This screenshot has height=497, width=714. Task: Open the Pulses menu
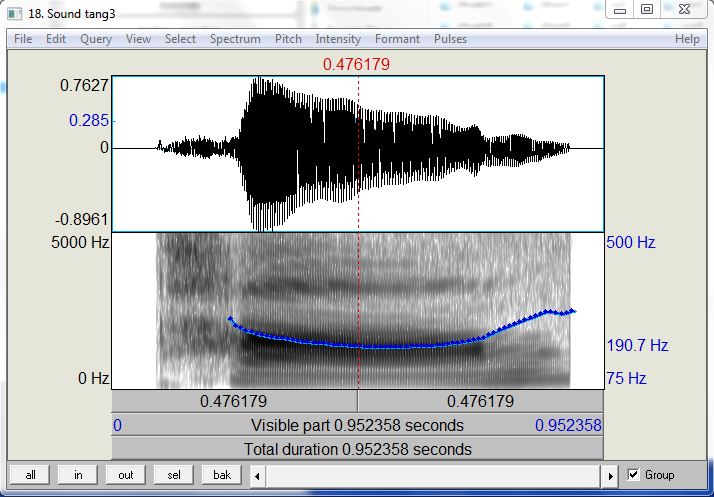(x=450, y=39)
